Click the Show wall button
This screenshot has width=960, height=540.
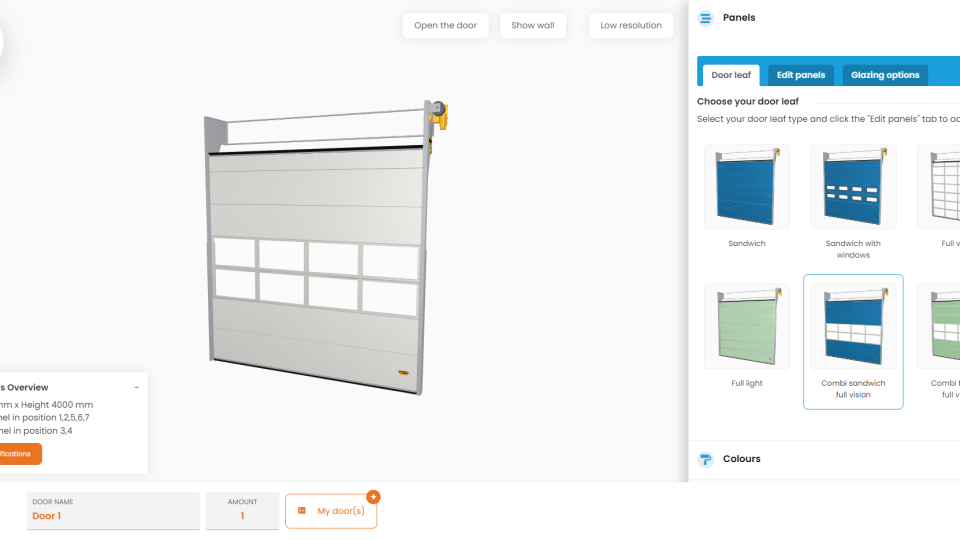point(533,26)
